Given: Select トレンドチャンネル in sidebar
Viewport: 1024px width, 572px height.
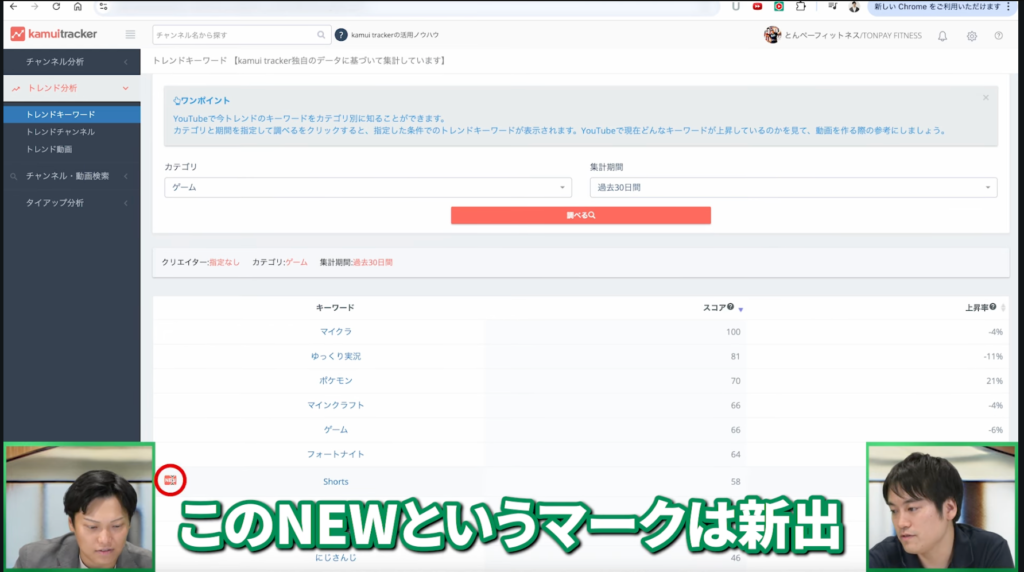Looking at the screenshot, I should (x=60, y=132).
